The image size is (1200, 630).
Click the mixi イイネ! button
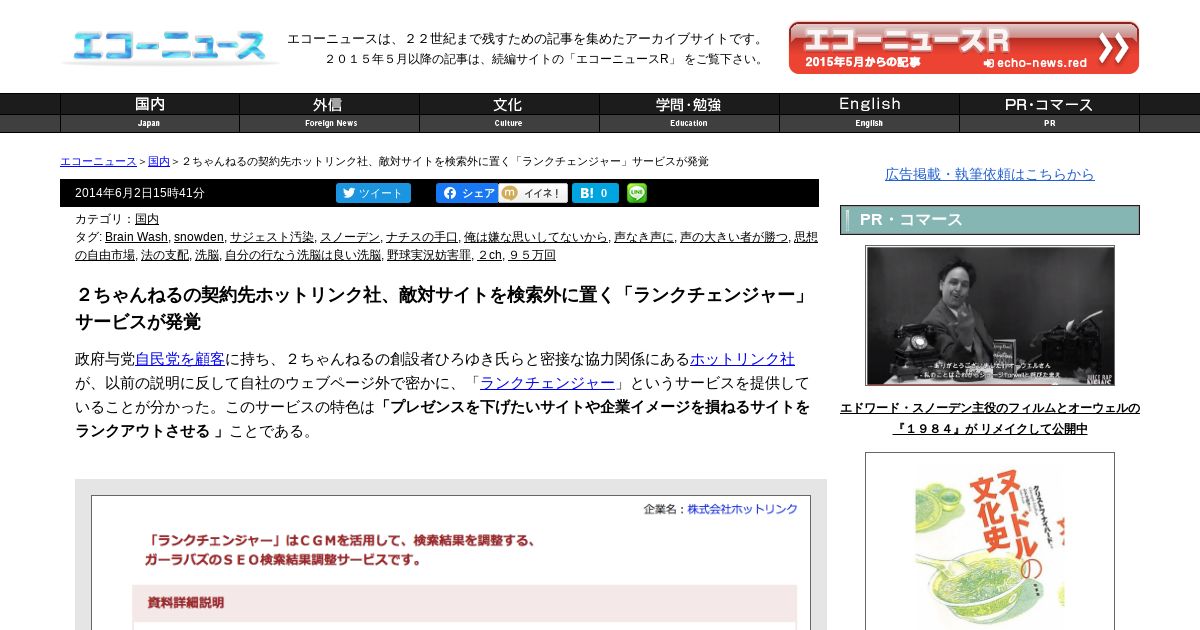pos(533,193)
